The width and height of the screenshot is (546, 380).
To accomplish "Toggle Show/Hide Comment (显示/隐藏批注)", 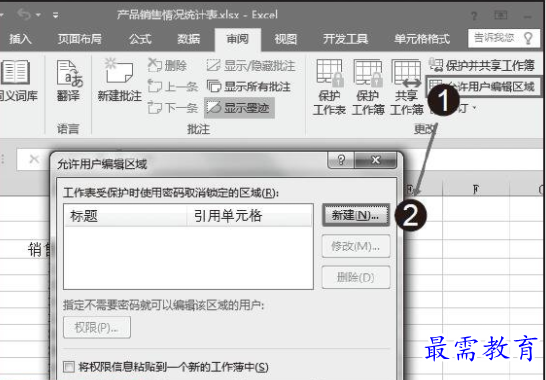I will click(251, 65).
